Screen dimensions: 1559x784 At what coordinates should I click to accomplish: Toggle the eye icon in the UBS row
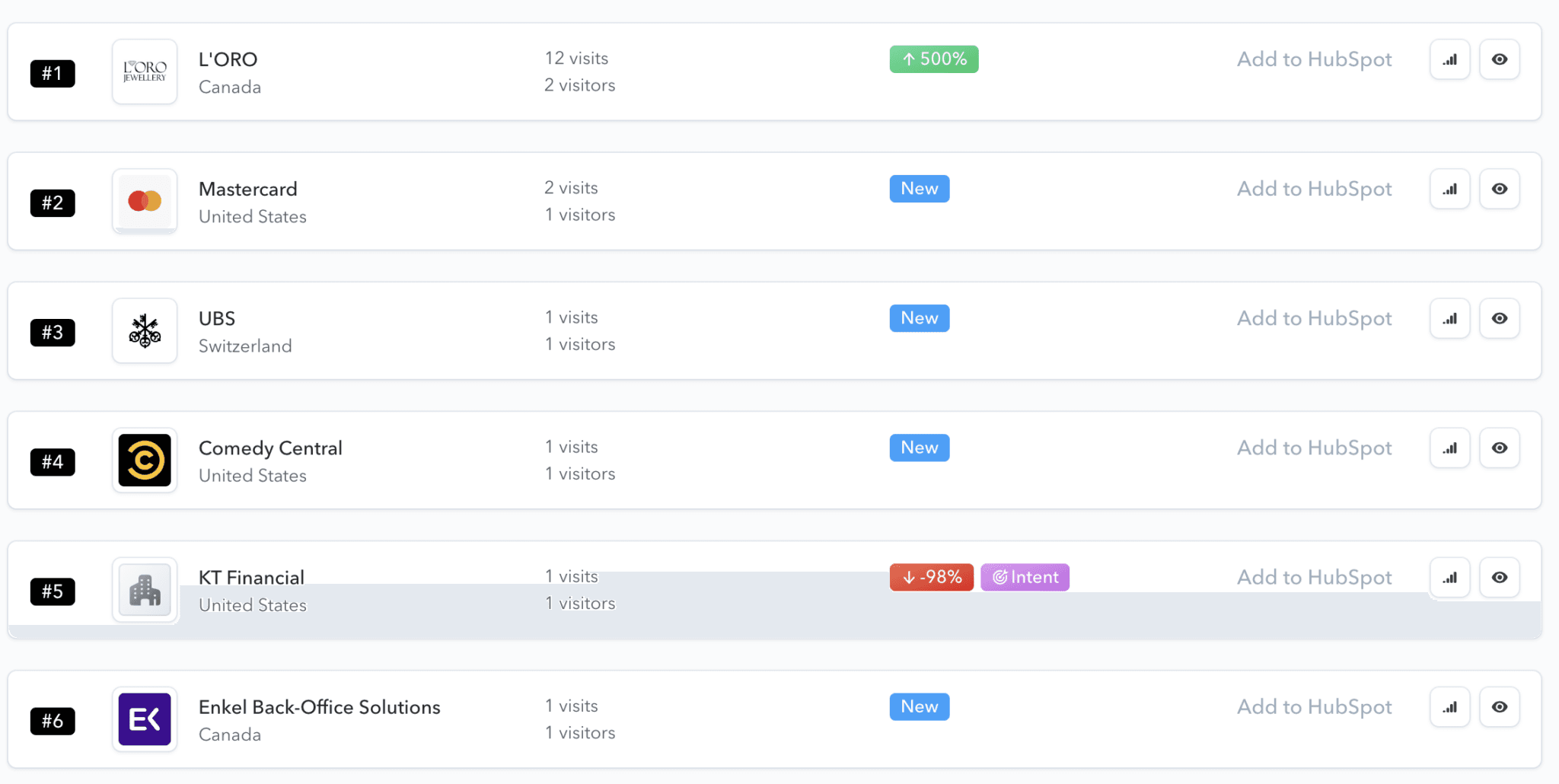click(1499, 318)
